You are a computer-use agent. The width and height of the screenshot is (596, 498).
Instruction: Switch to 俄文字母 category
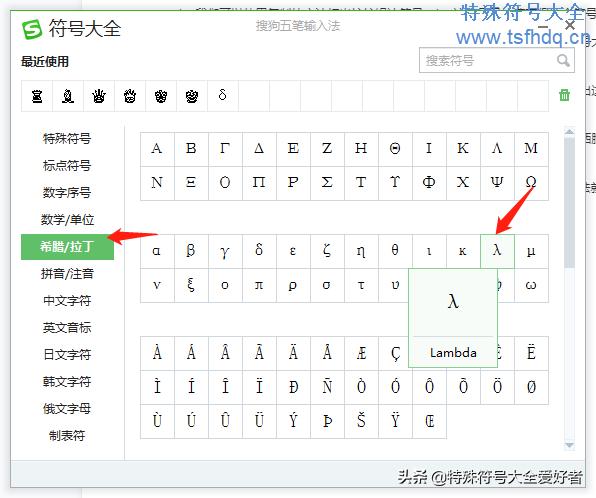(x=67, y=409)
